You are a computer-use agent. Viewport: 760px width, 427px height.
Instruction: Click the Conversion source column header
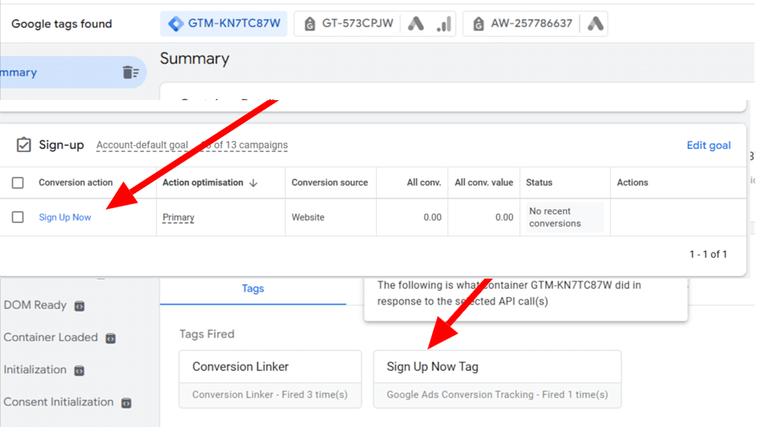point(330,183)
